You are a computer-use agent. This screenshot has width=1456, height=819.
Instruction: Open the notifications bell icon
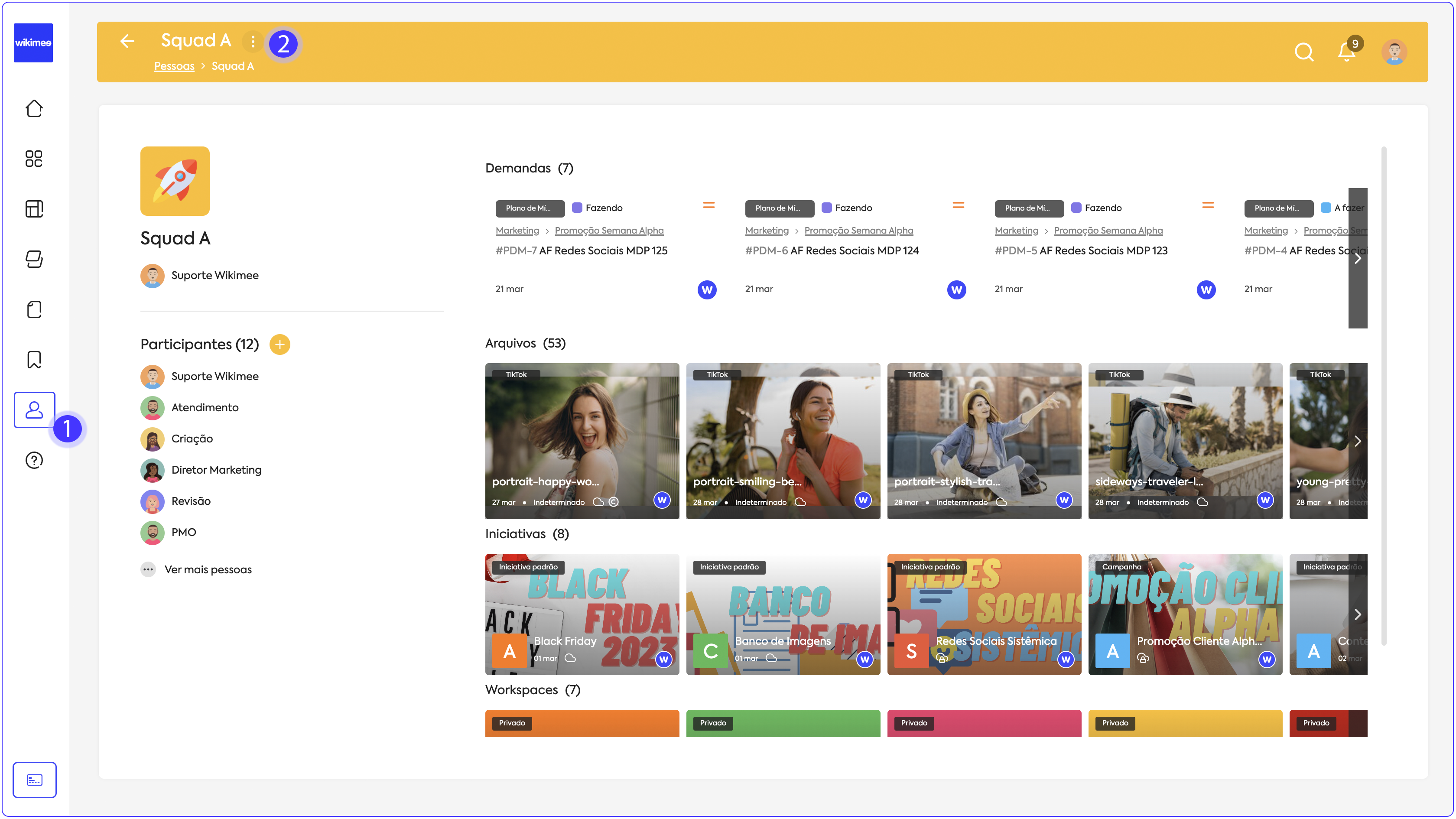click(1346, 52)
